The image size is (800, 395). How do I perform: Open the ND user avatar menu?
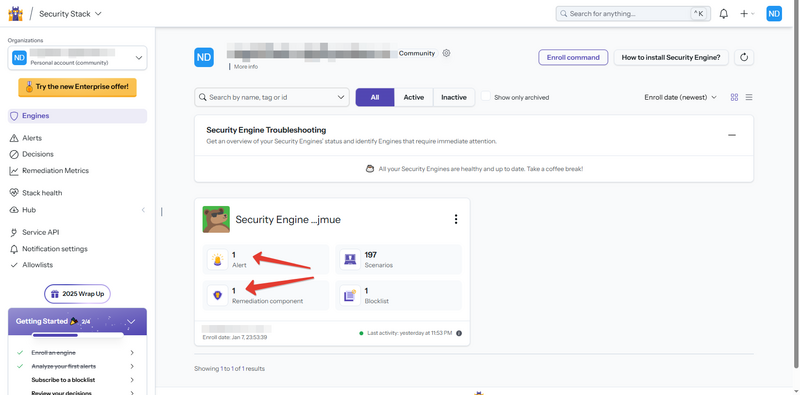pos(773,14)
